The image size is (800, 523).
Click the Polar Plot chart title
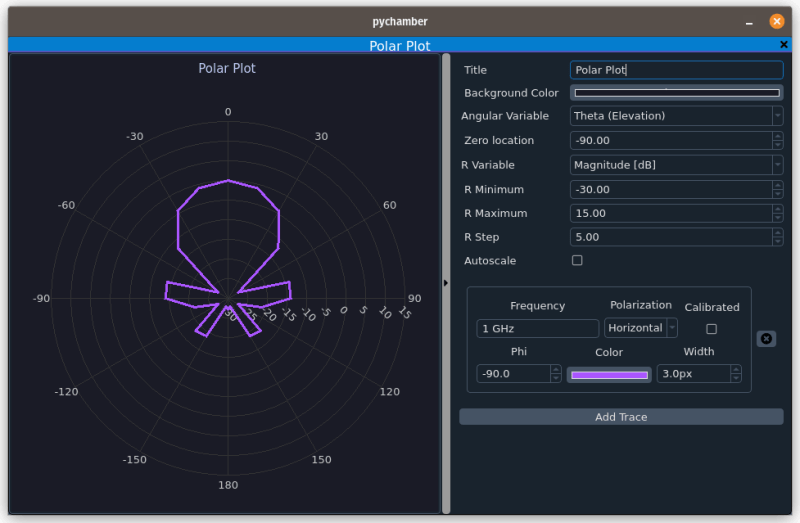coord(227,68)
